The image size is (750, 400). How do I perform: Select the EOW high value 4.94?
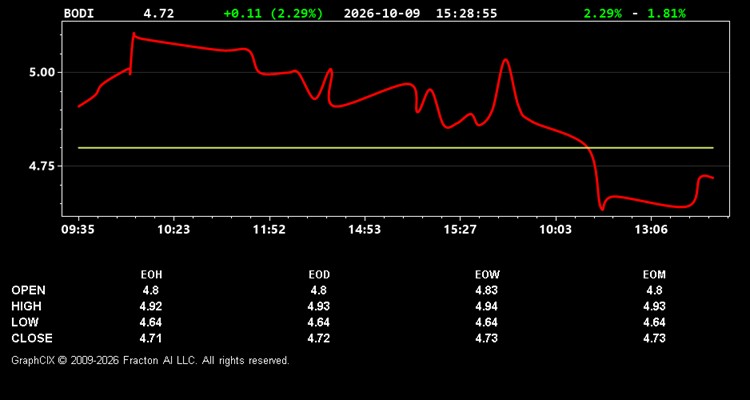coord(486,306)
